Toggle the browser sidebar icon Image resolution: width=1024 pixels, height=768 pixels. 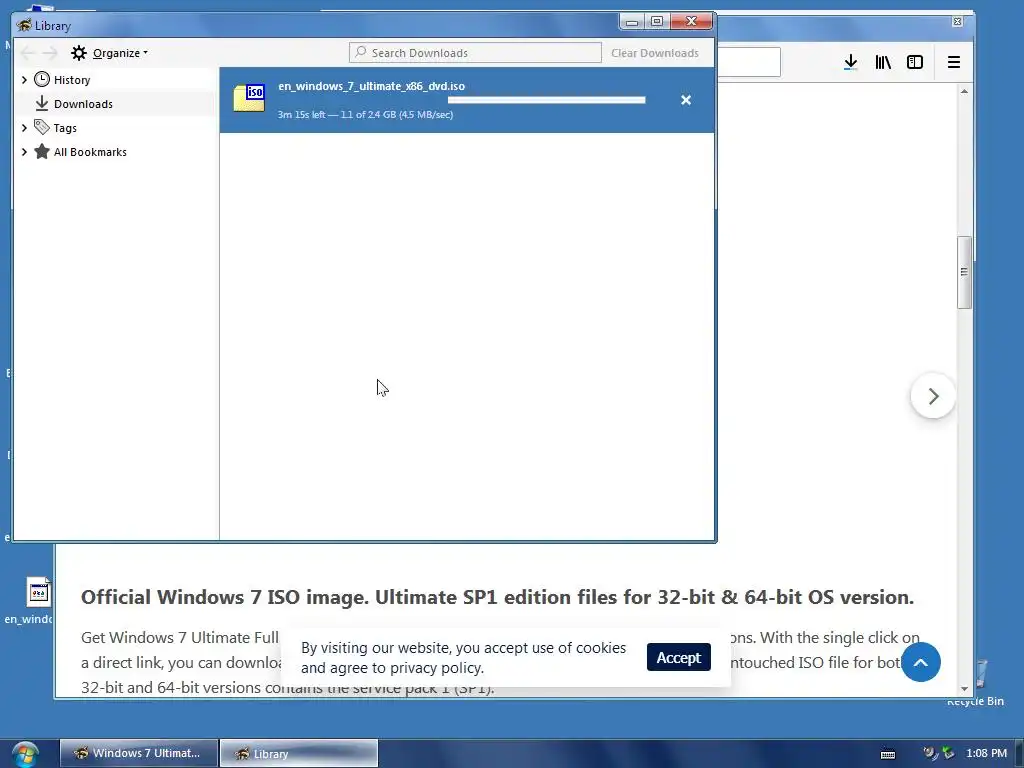click(x=915, y=62)
